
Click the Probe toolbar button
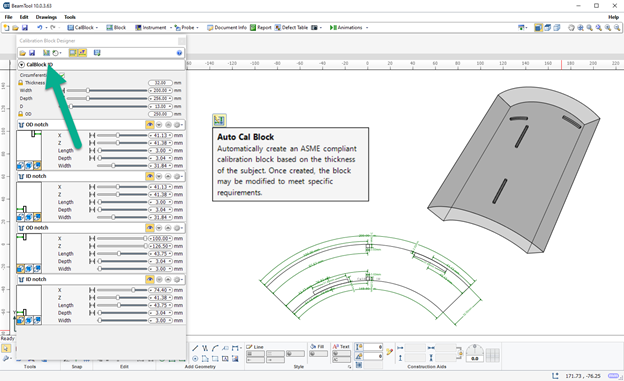point(184,27)
